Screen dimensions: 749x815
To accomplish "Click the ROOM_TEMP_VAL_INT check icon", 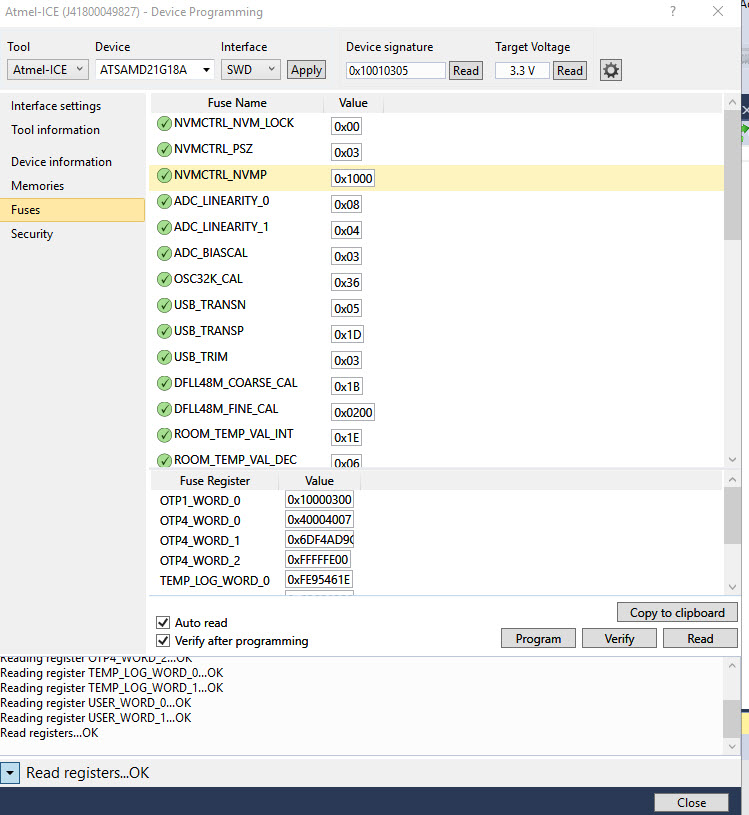I will click(164, 435).
